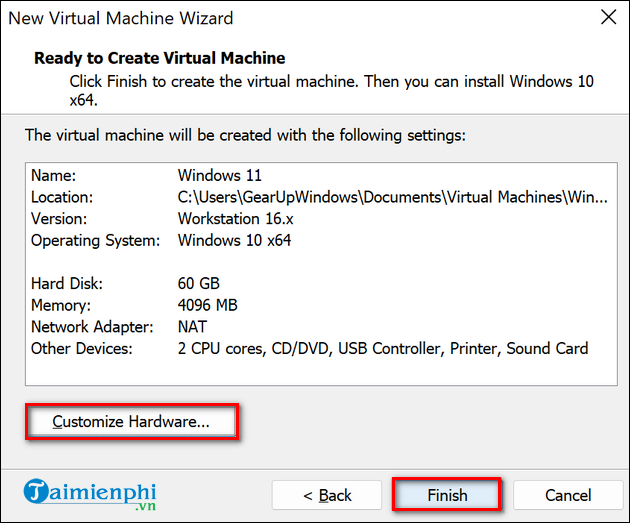The height and width of the screenshot is (523, 630).
Task: Click the 'Version:' label in settings list
Action: pos(59,219)
